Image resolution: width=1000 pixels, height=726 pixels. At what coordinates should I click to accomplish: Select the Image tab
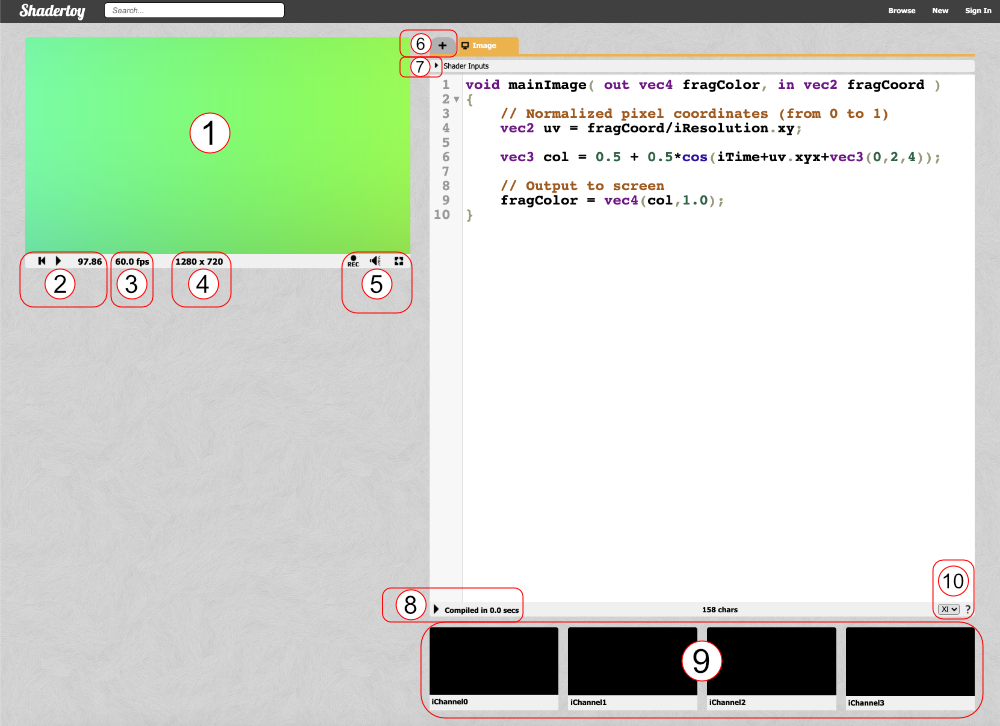[488, 45]
